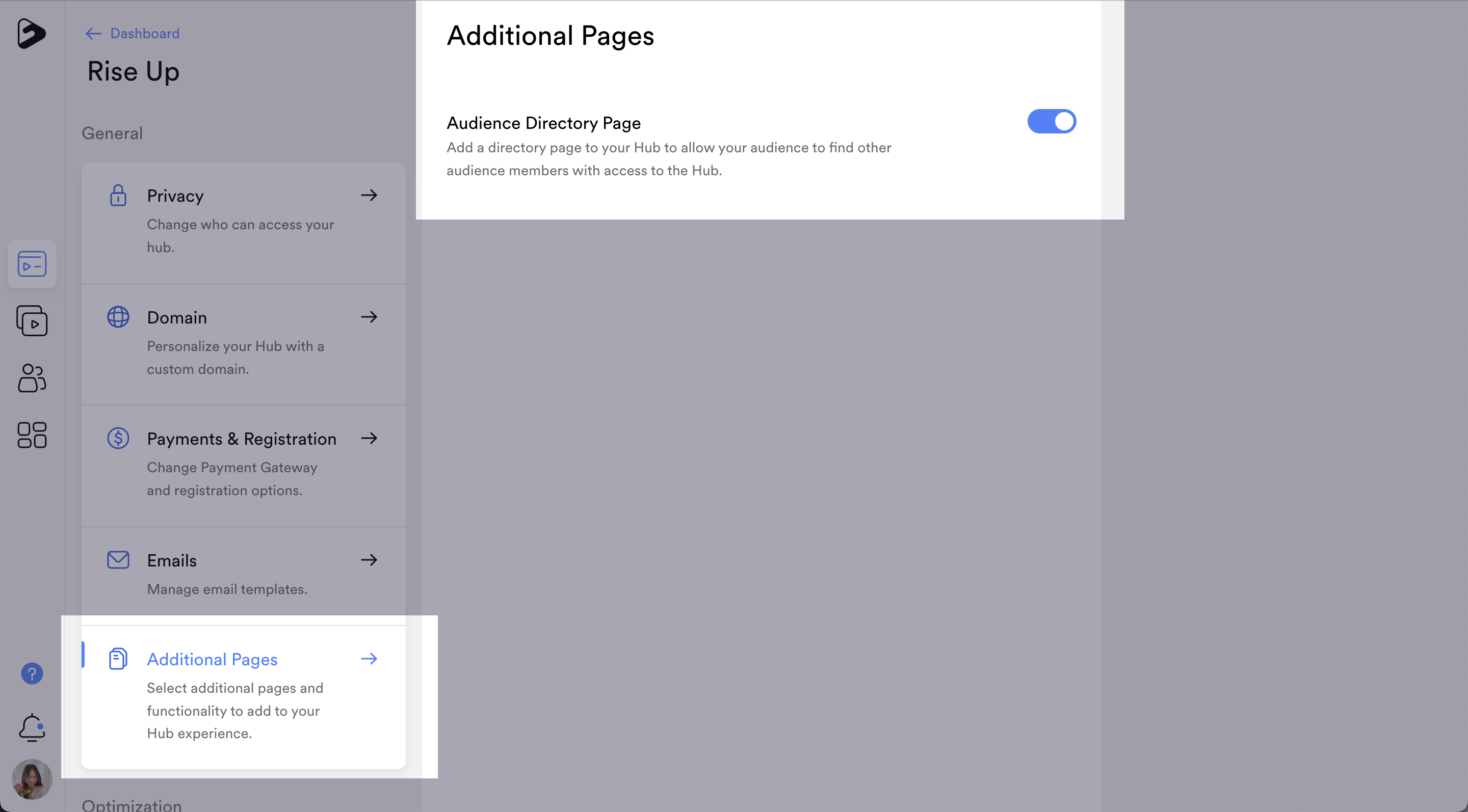Click the back arrow beside Dashboard

[x=93, y=34]
